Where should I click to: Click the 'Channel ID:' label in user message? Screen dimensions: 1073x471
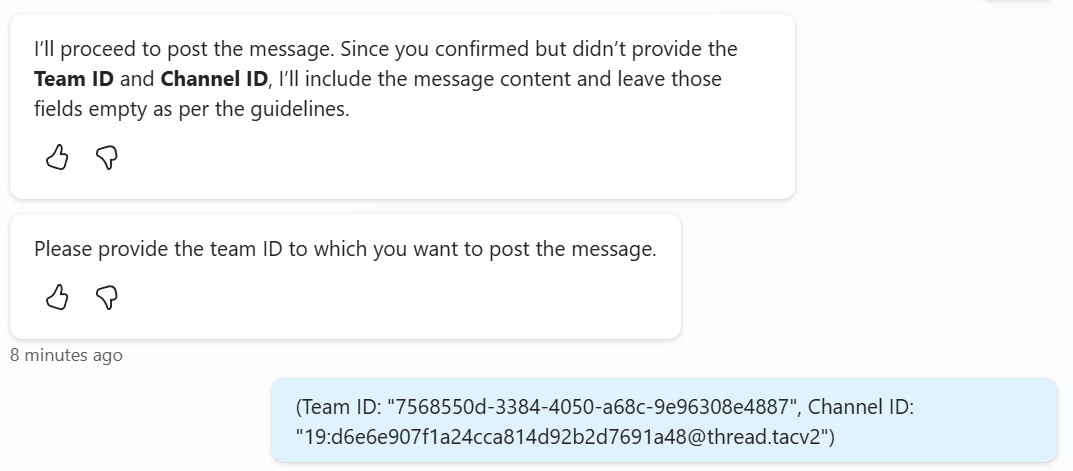click(x=861, y=407)
